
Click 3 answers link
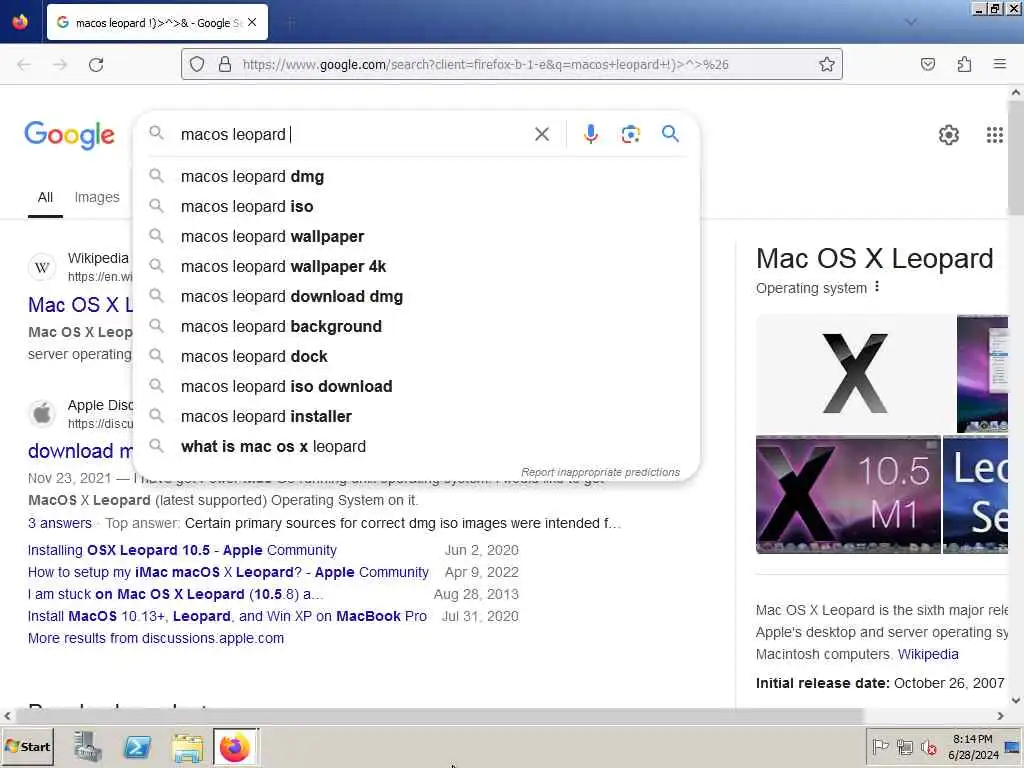[59, 523]
